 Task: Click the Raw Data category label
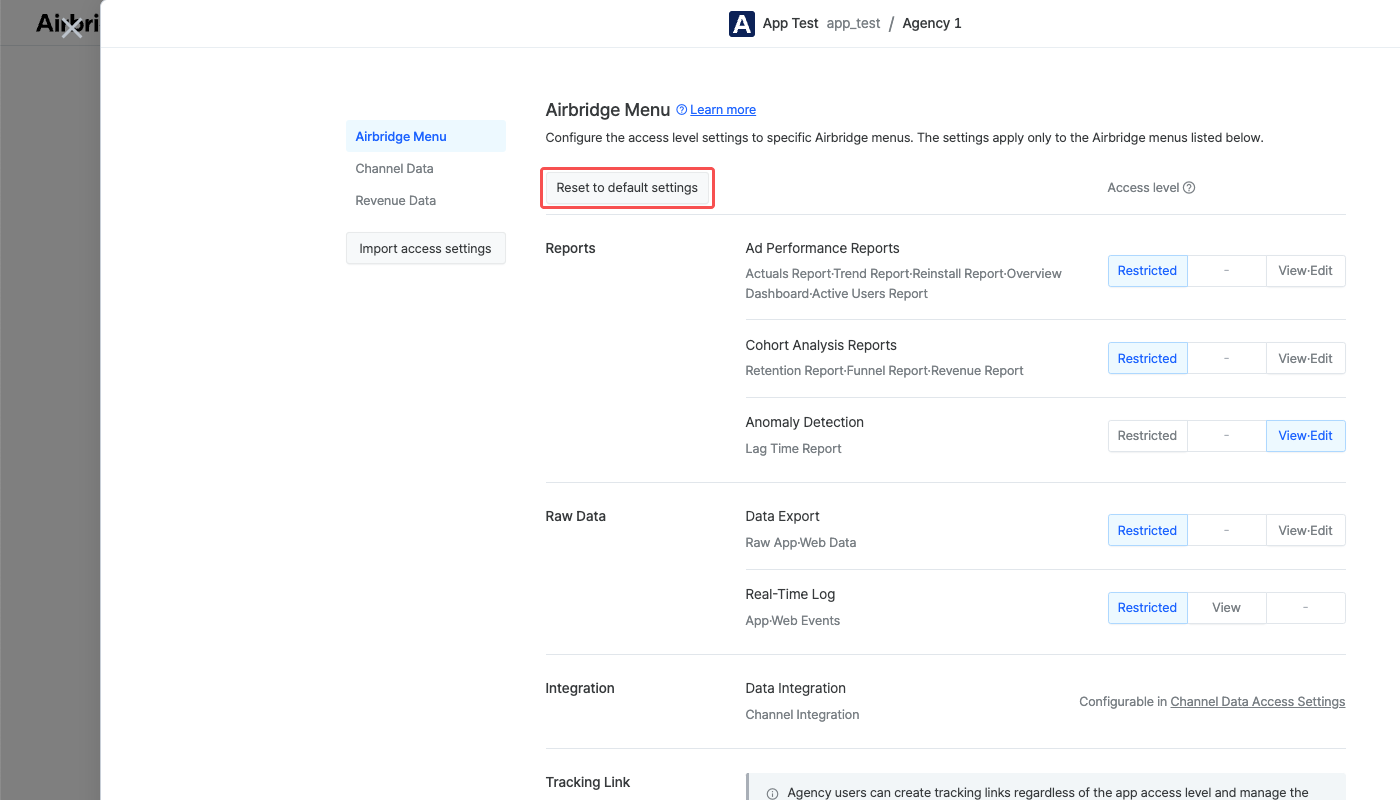pos(575,516)
